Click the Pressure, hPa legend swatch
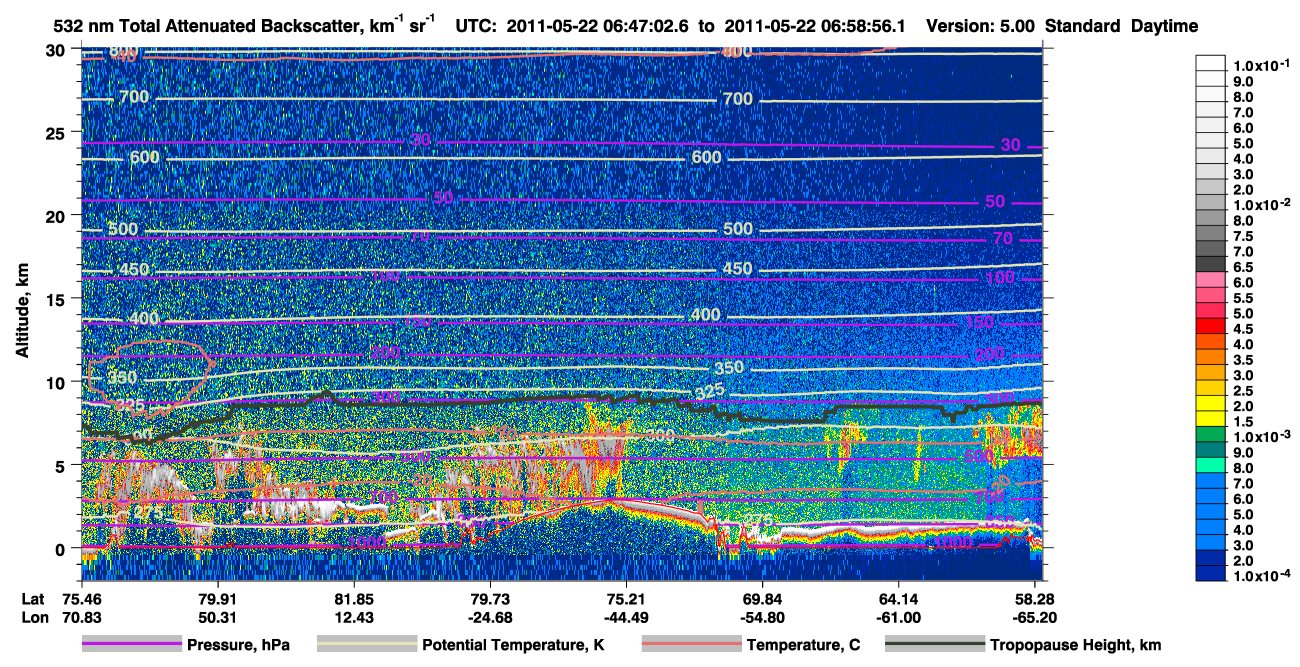The width and height of the screenshot is (1300, 667). tap(130, 645)
